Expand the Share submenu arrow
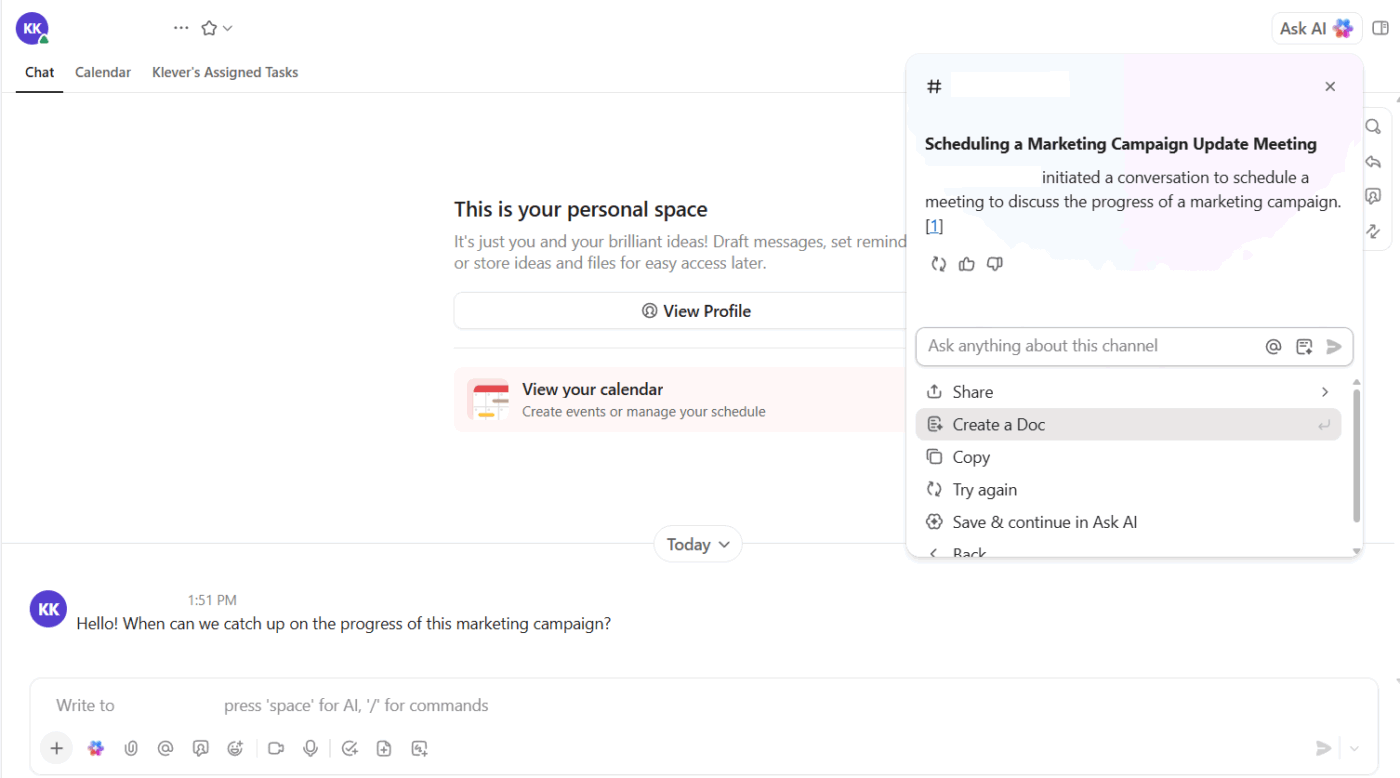The width and height of the screenshot is (1400, 778). (1325, 392)
